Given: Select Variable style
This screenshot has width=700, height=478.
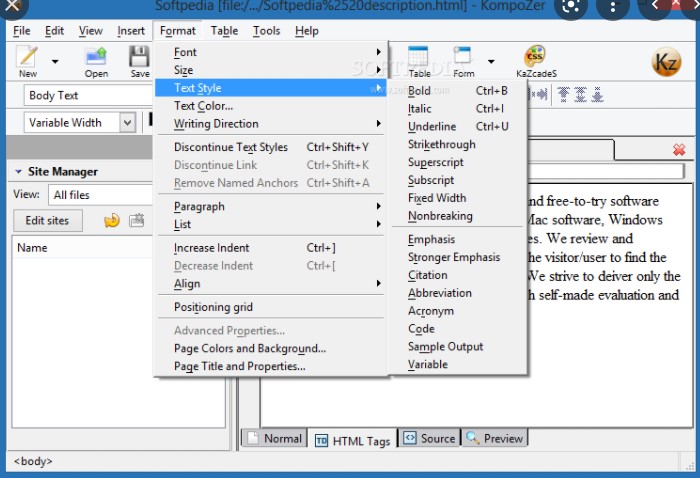Looking at the screenshot, I should tap(458, 364).
